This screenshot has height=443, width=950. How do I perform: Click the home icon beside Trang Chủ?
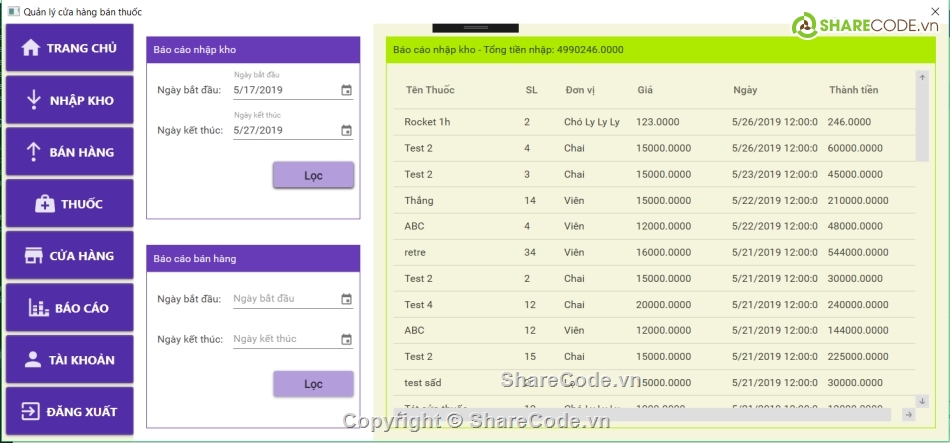30,48
